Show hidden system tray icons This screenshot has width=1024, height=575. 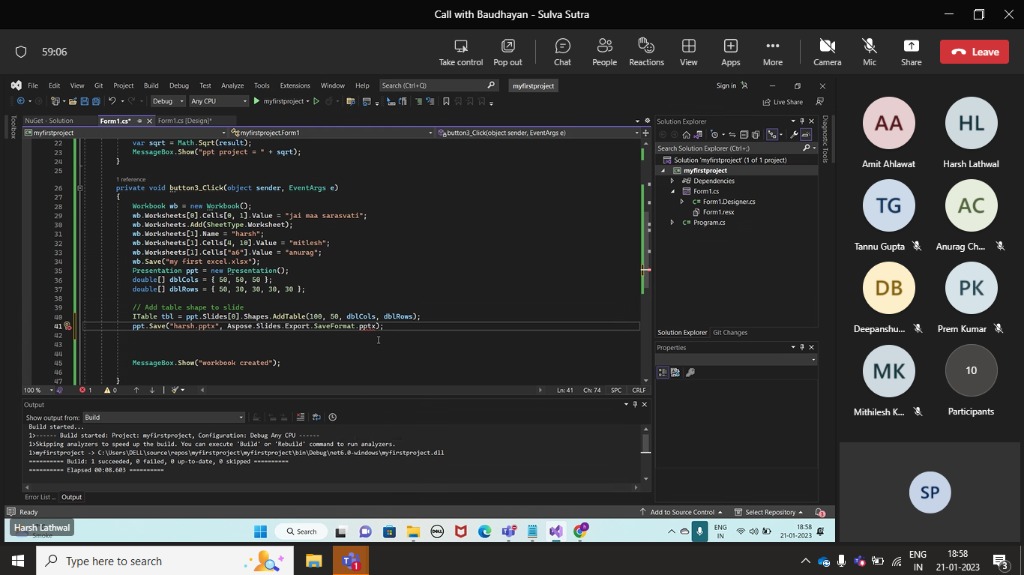(x=805, y=561)
